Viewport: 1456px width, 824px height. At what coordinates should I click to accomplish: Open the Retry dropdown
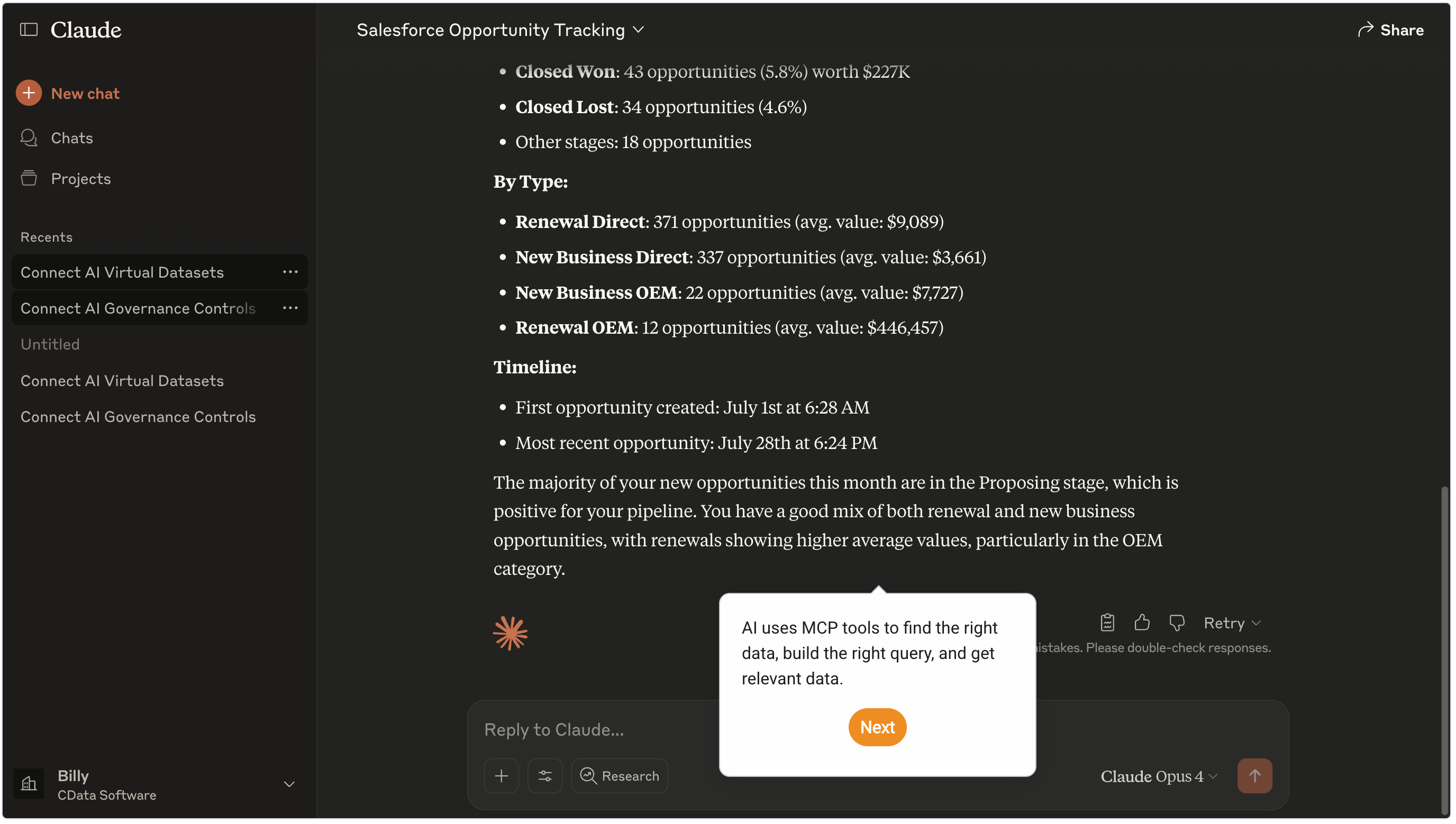coord(1231,622)
